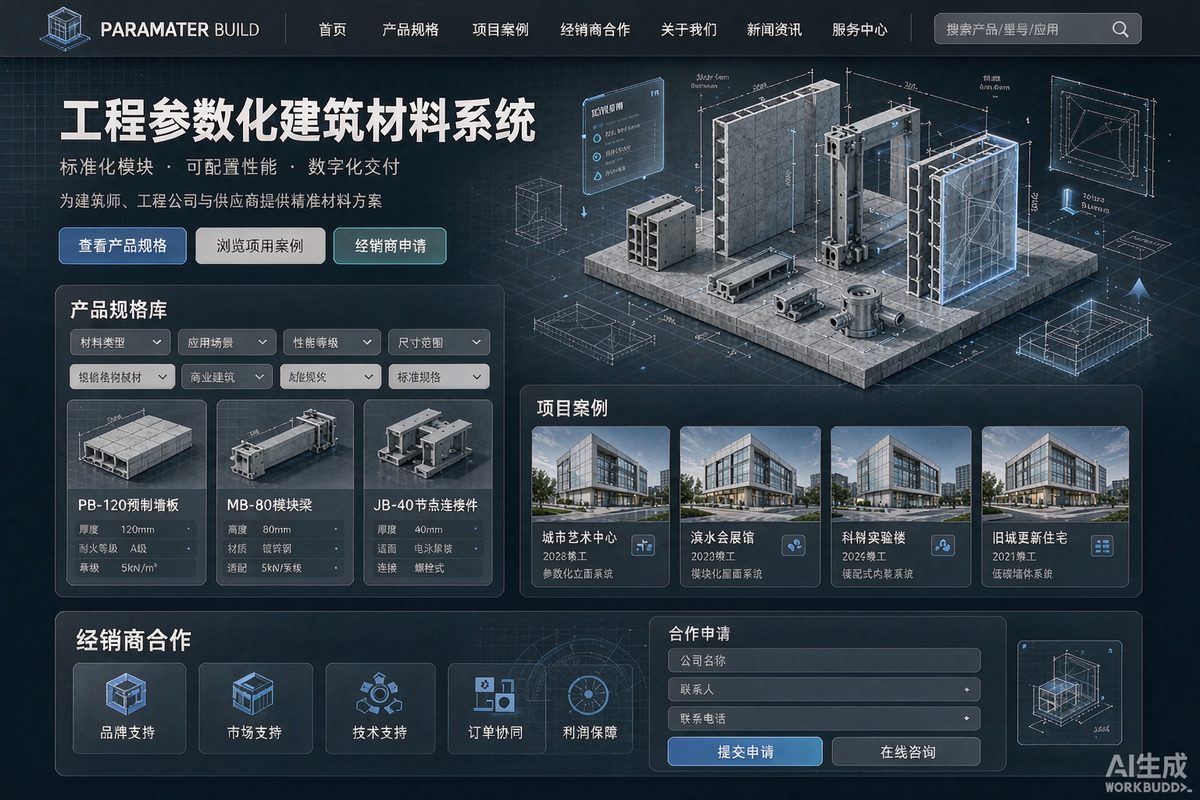Click the 城市艺术中心 project title
Screen dimensions: 1200x800
[579, 537]
